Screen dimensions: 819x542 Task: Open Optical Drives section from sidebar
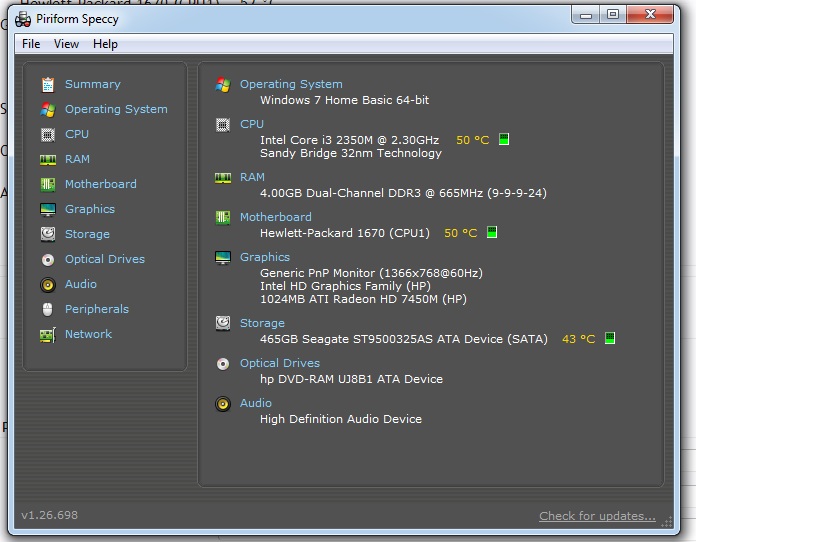click(x=104, y=260)
